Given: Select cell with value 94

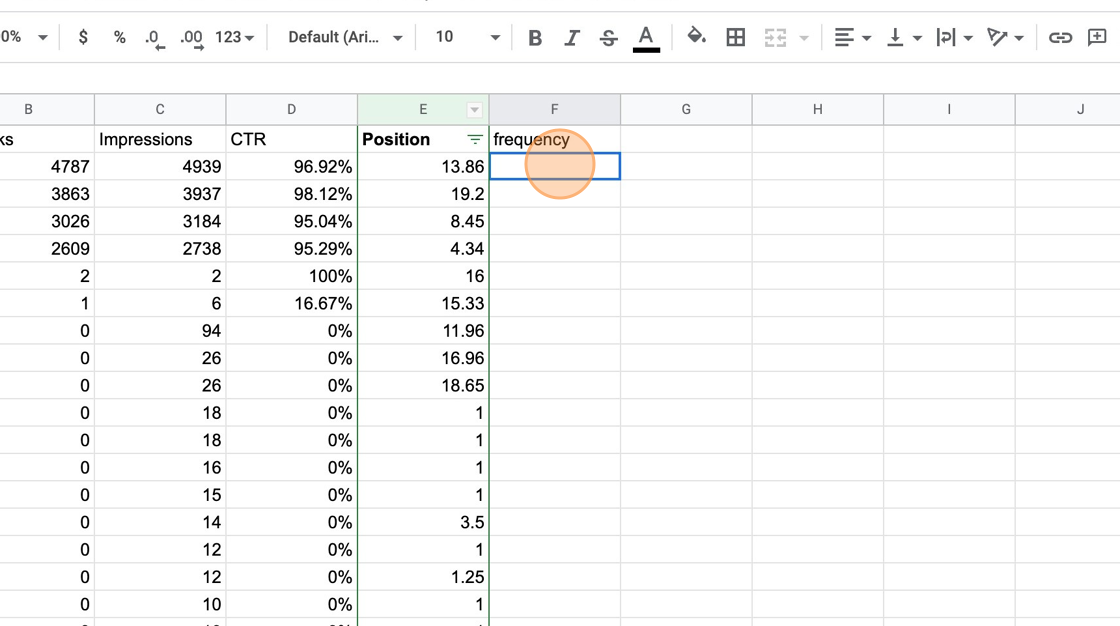Looking at the screenshot, I should pyautogui.click(x=160, y=331).
